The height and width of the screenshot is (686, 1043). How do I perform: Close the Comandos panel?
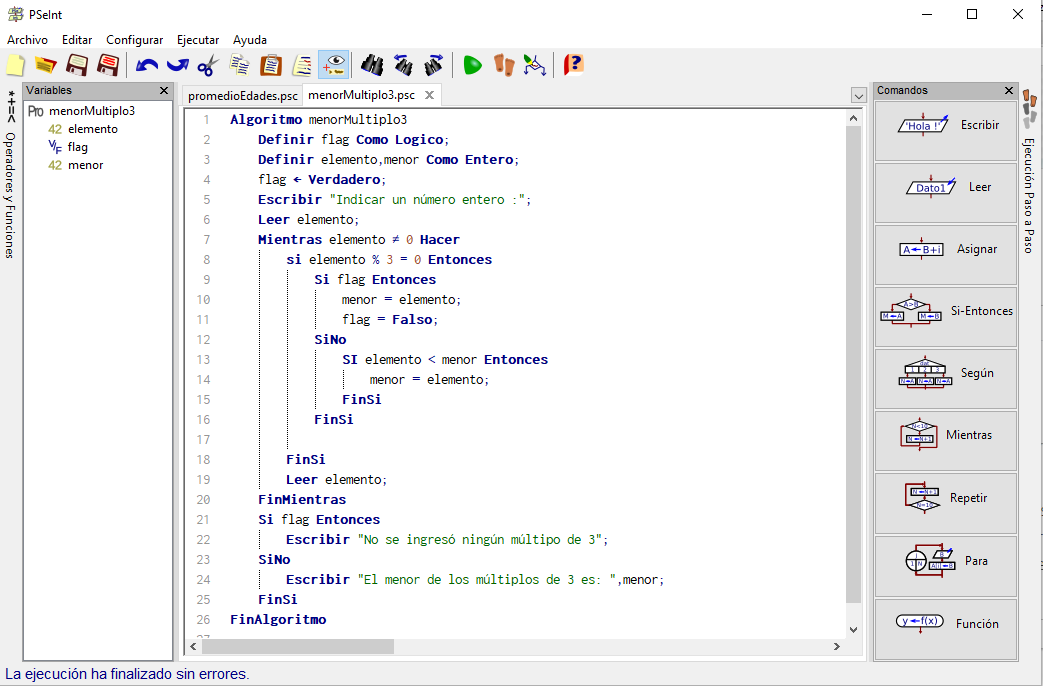coord(1009,90)
